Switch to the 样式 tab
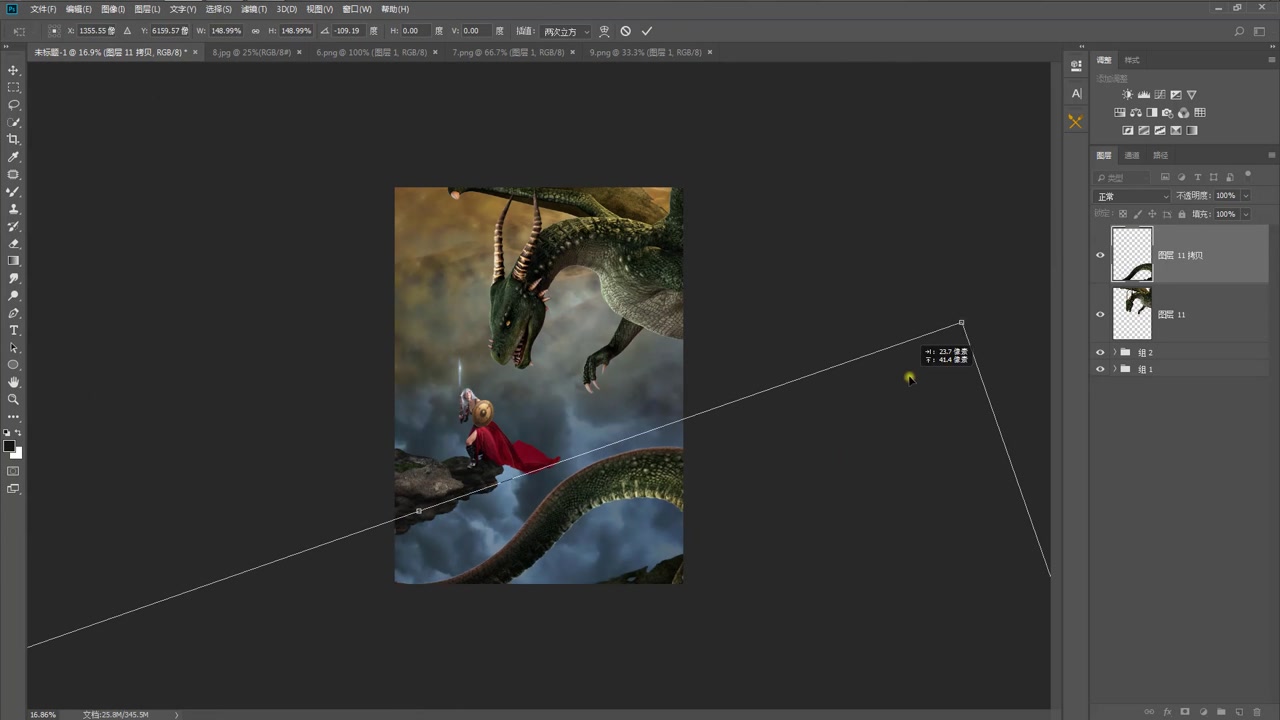 pos(1132,60)
